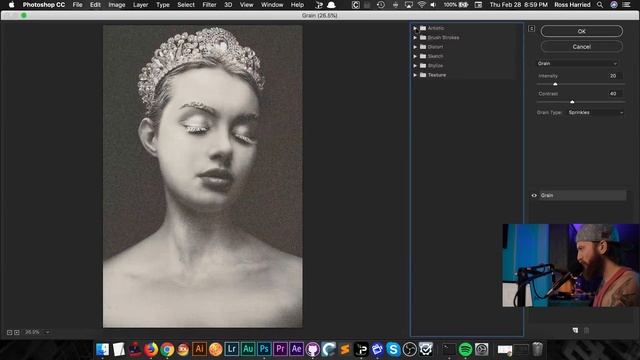Expand the Distort filter folder
The height and width of the screenshot is (360, 640).
pos(415,47)
